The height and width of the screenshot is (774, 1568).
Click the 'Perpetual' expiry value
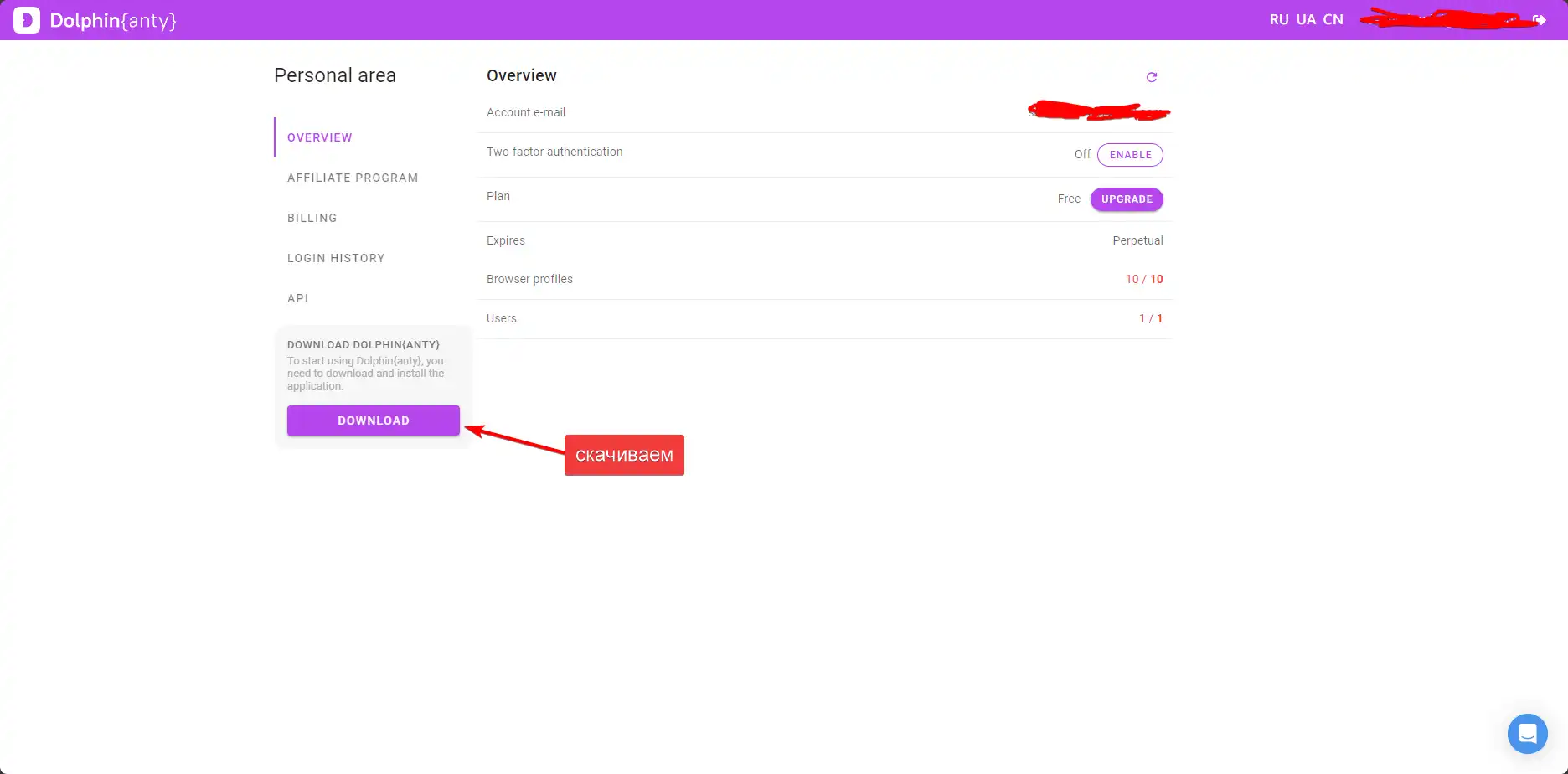click(1137, 240)
